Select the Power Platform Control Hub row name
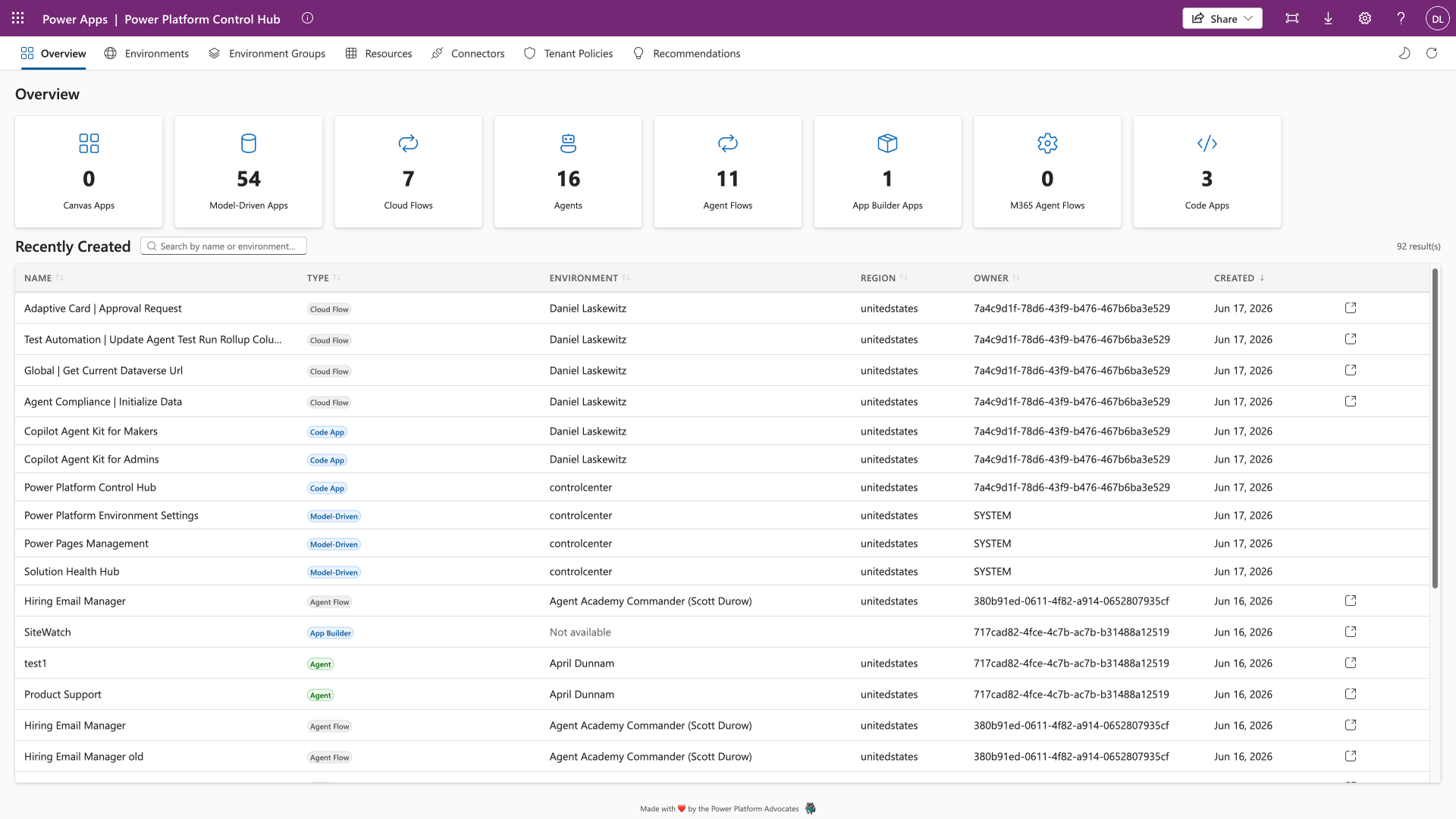 click(x=90, y=488)
